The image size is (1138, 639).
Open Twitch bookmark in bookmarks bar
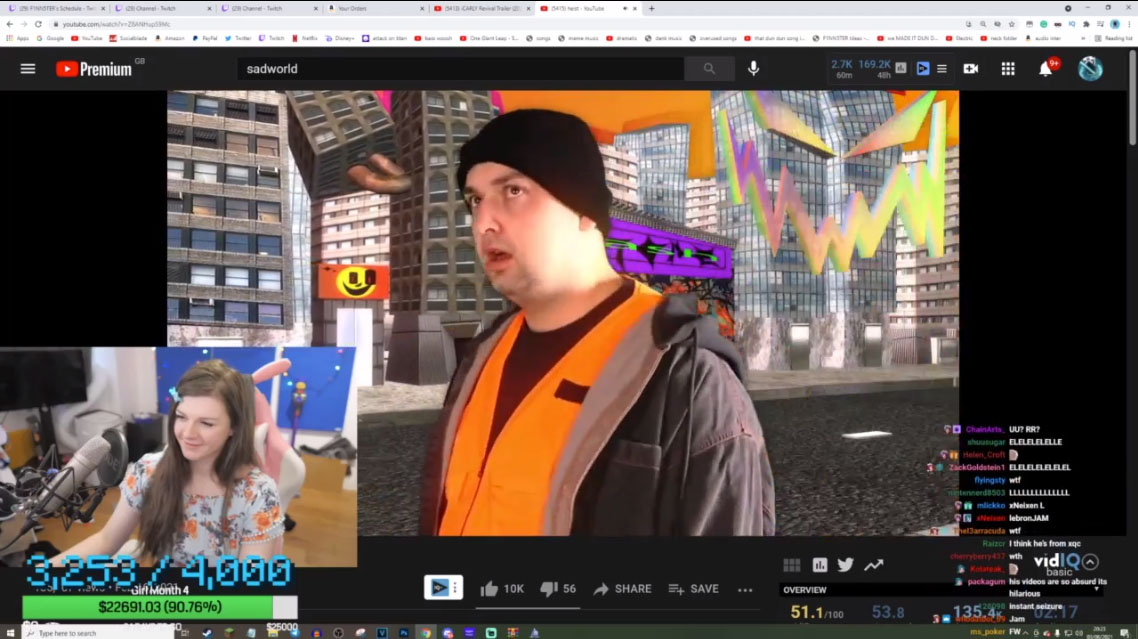(x=271, y=38)
